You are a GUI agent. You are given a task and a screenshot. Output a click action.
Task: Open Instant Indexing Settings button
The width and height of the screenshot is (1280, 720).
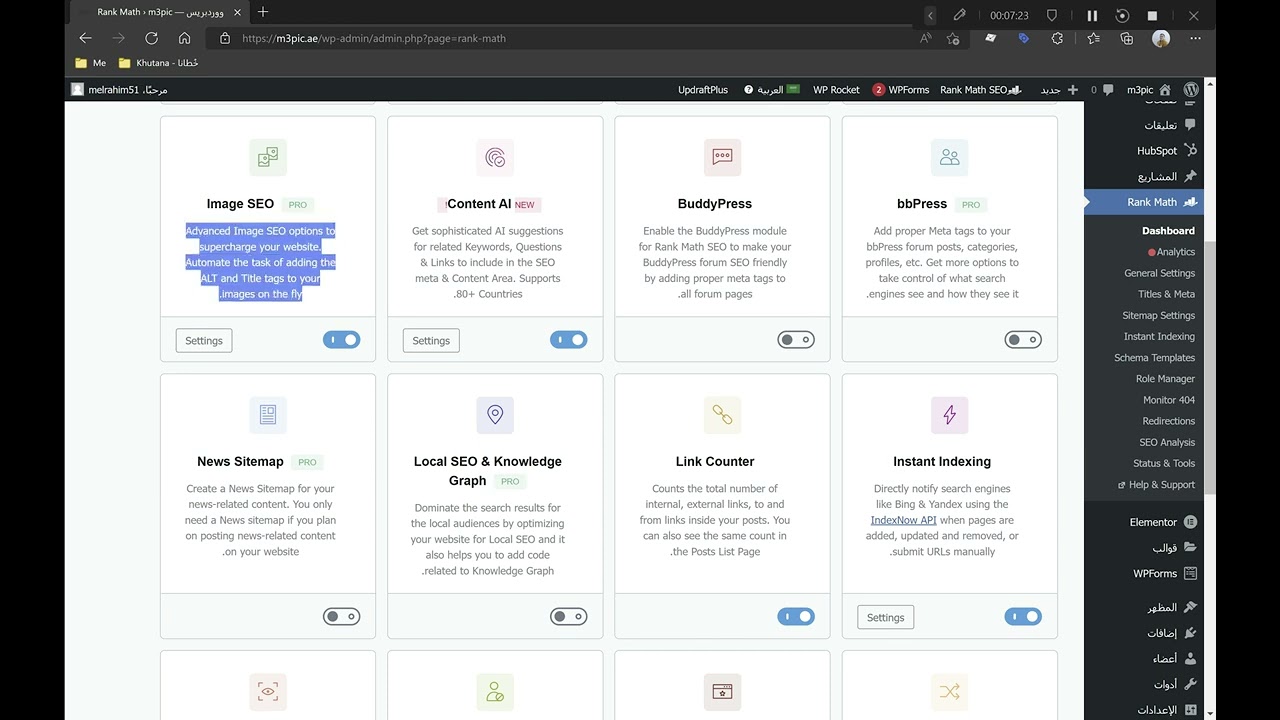pos(885,617)
